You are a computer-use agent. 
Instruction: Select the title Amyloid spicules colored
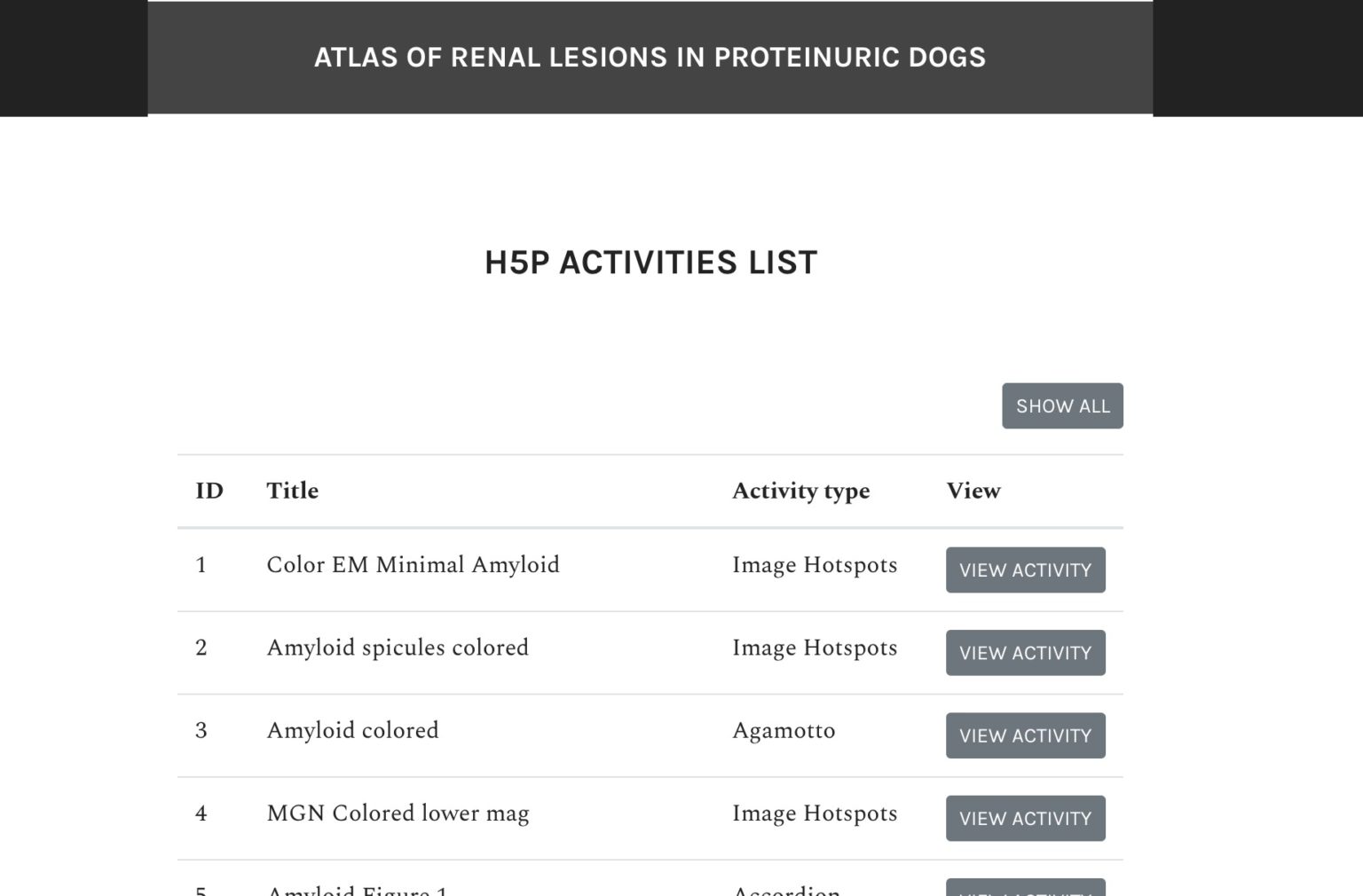point(398,648)
